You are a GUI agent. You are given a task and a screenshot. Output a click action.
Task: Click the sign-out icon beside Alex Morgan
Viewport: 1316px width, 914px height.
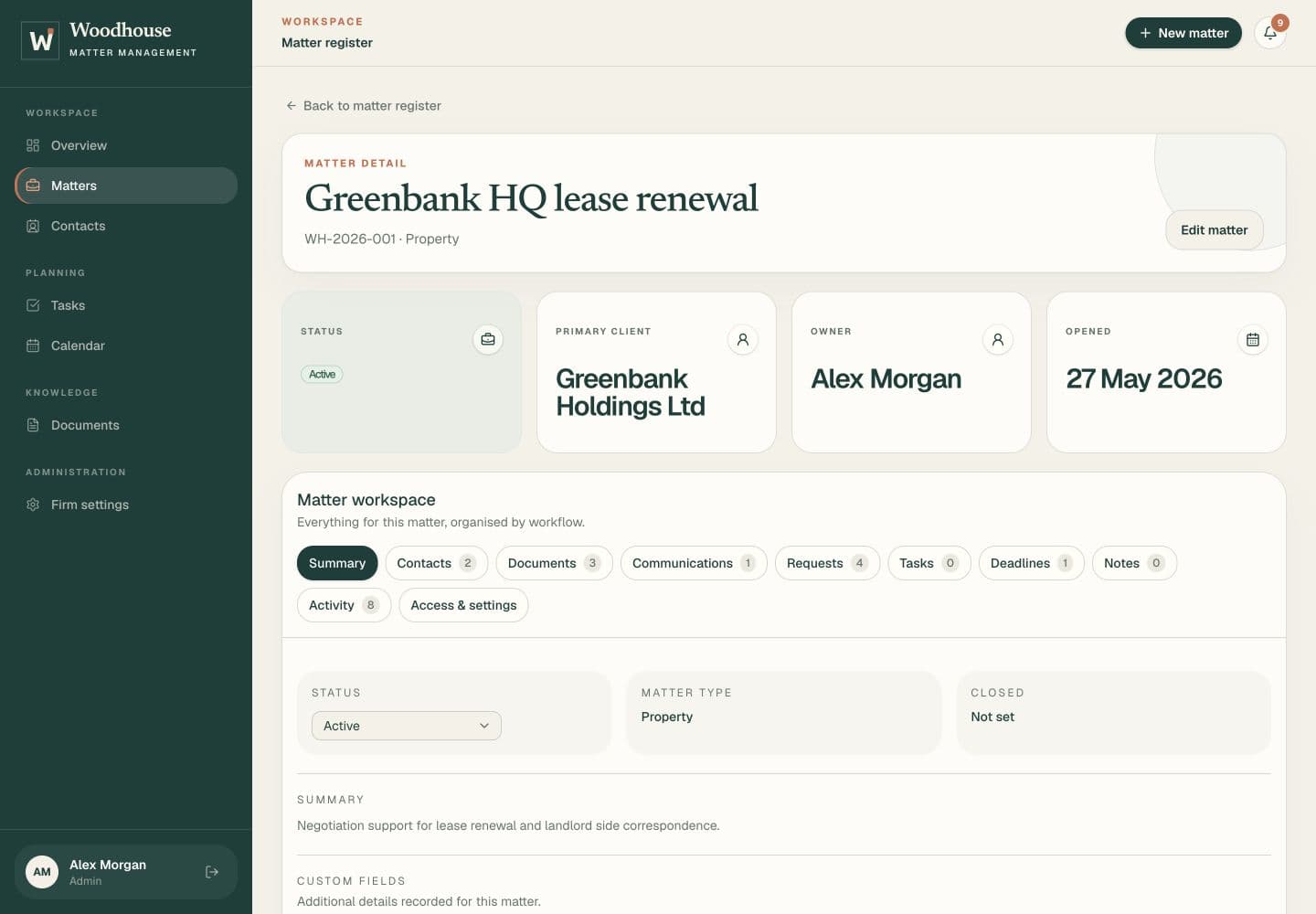pos(212,872)
